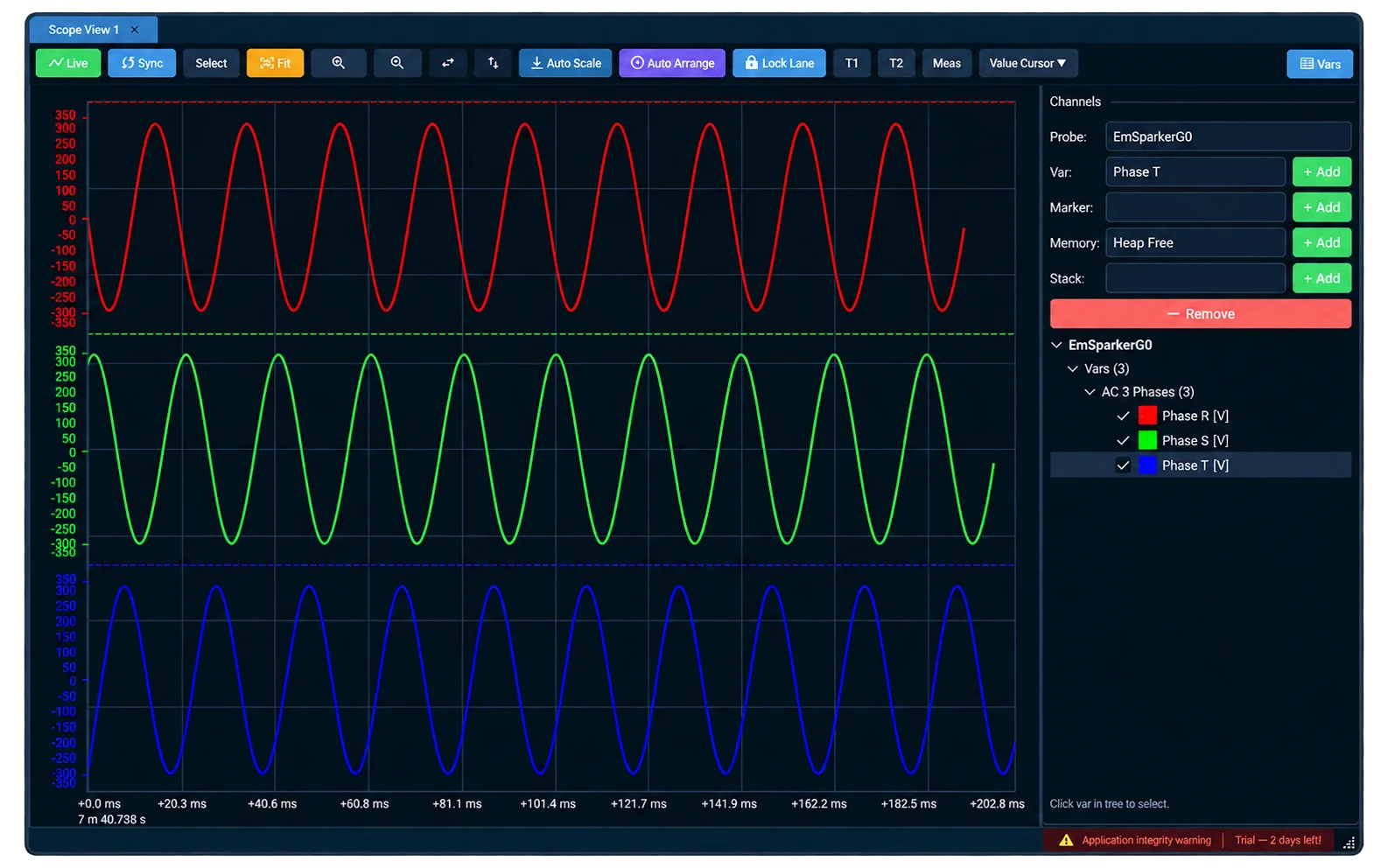Click the empty Marker input field
Image resolution: width=1388 pixels, height=868 pixels.
click(1195, 207)
